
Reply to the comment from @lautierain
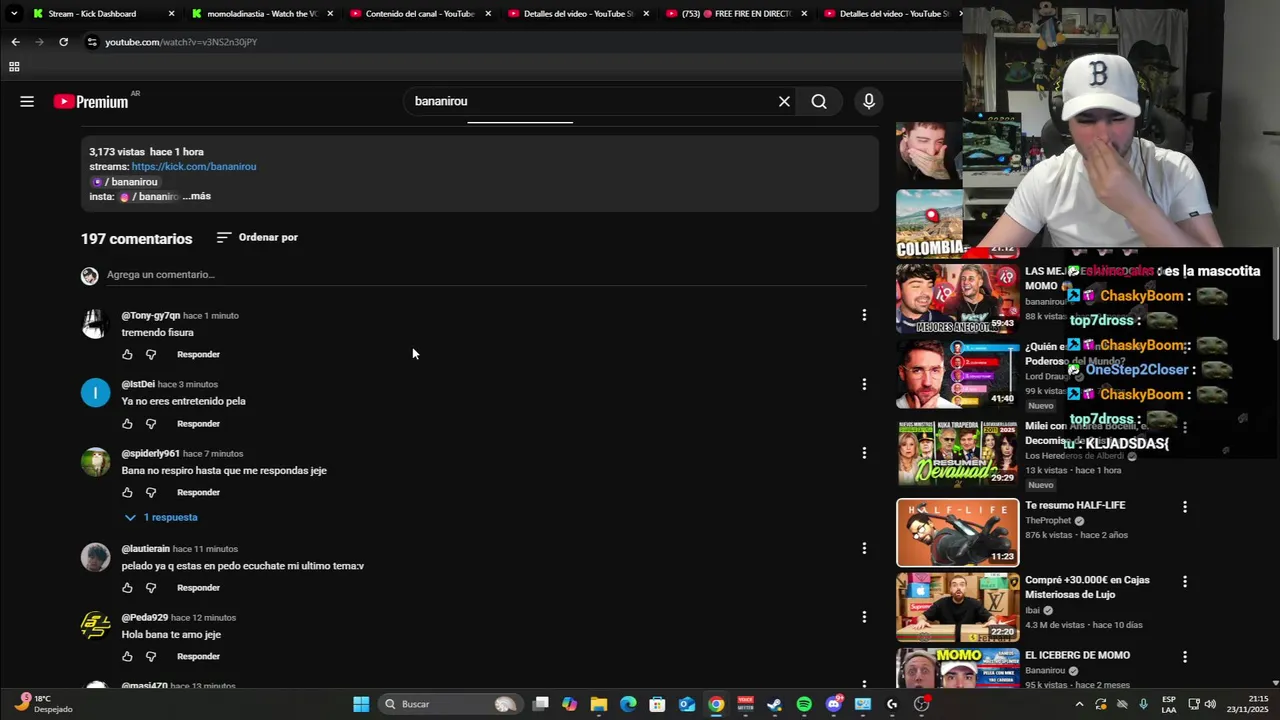[x=198, y=587]
